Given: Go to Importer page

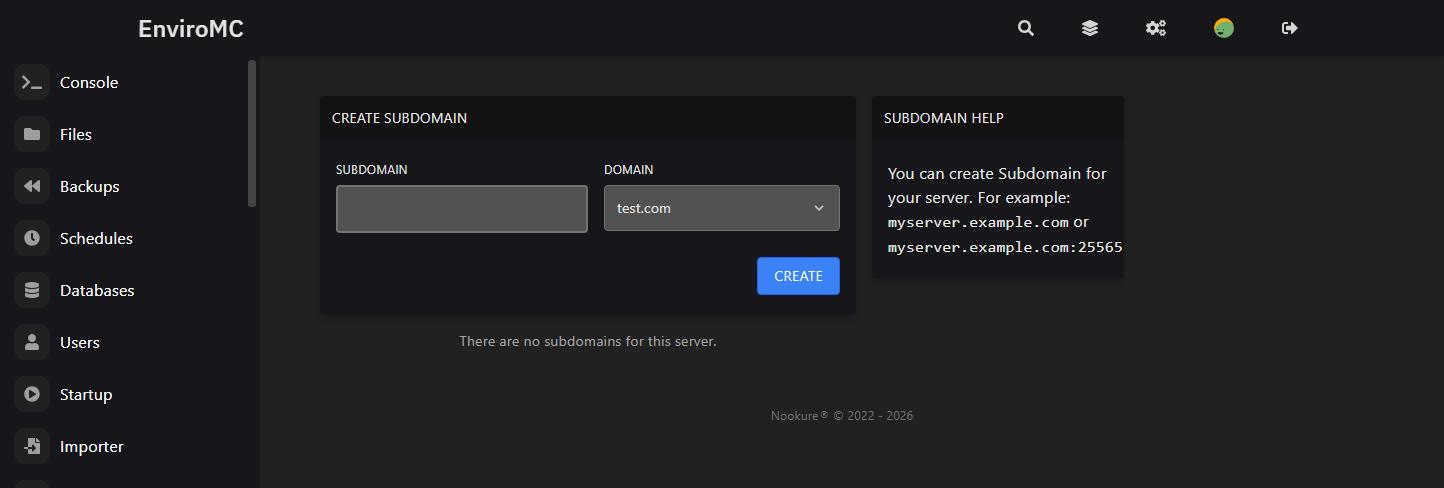Looking at the screenshot, I should pos(92,446).
